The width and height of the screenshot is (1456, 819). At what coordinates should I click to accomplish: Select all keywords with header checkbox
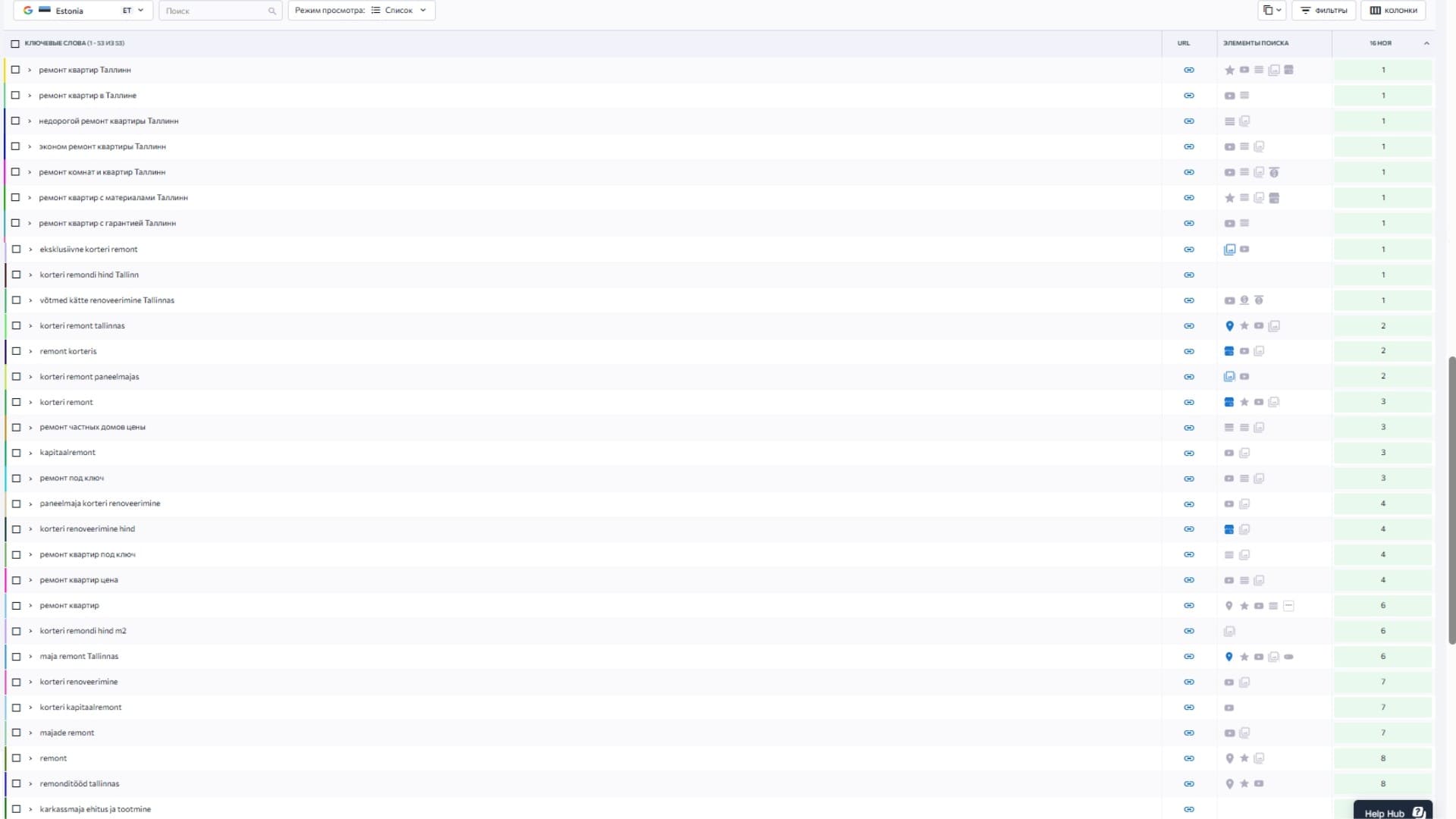pos(15,43)
